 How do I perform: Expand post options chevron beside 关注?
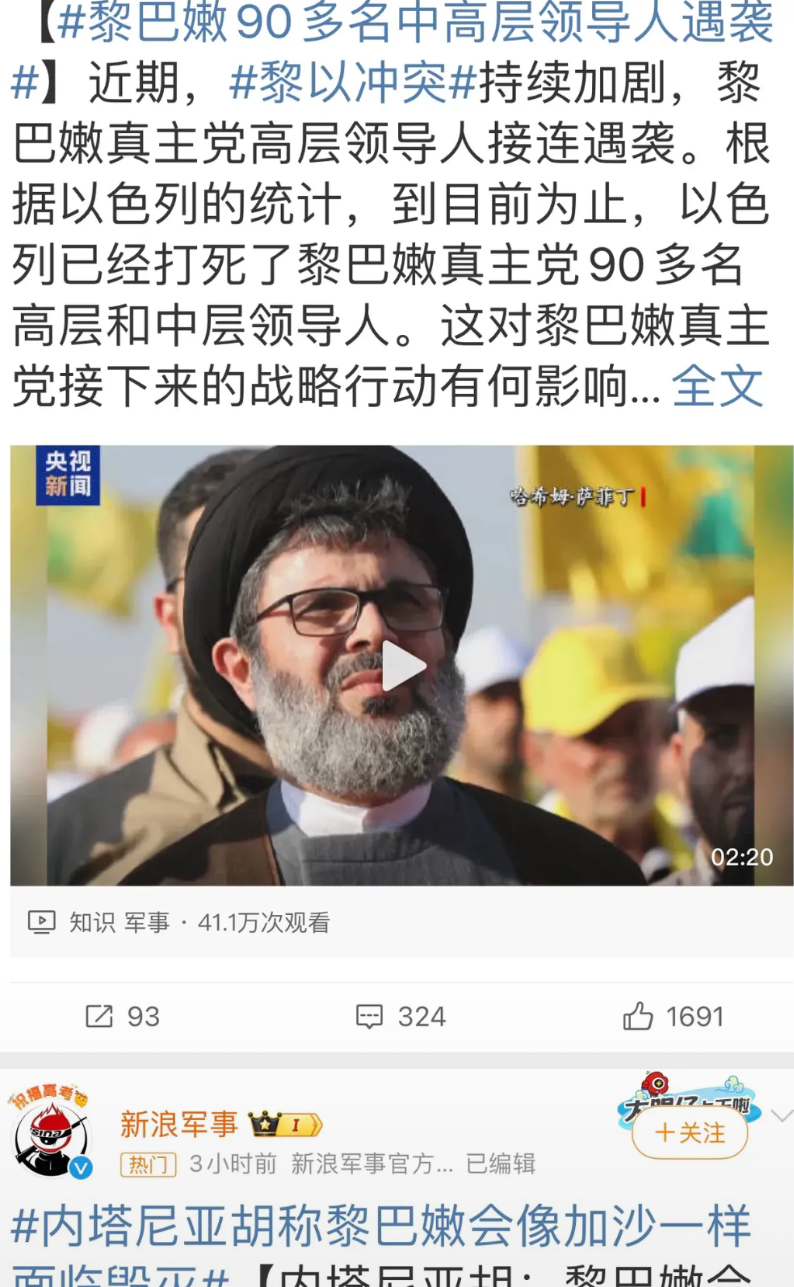pos(781,1115)
